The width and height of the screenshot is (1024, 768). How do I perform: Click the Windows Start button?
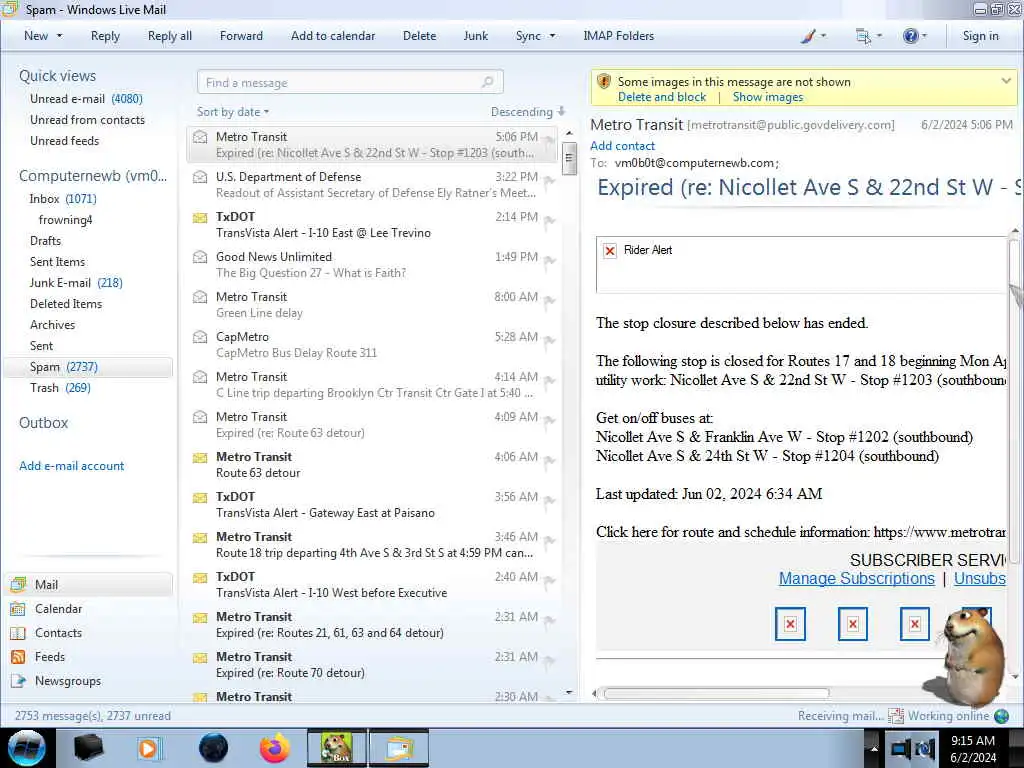(x=26, y=748)
